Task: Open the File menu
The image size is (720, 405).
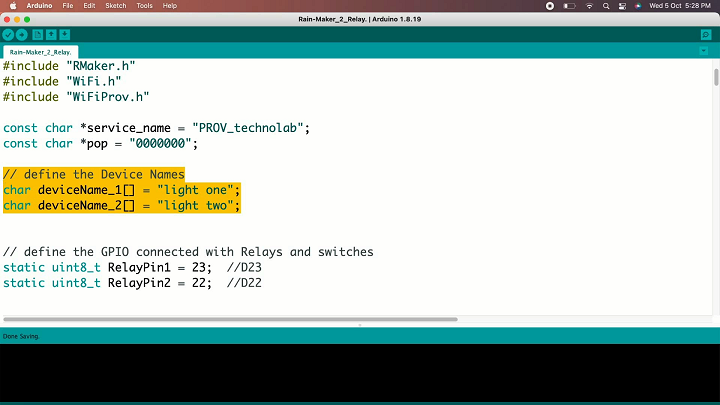Action: coord(68,6)
